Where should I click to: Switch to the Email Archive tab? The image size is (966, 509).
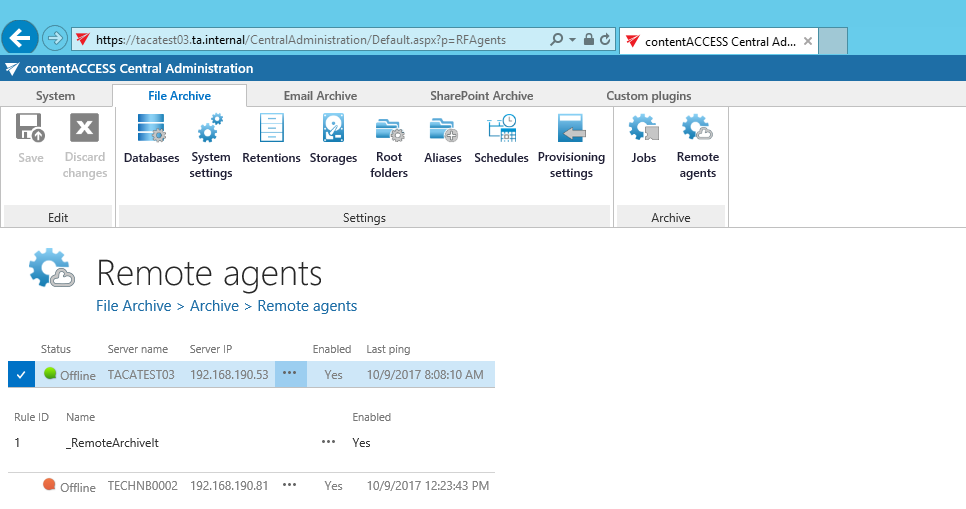(320, 96)
